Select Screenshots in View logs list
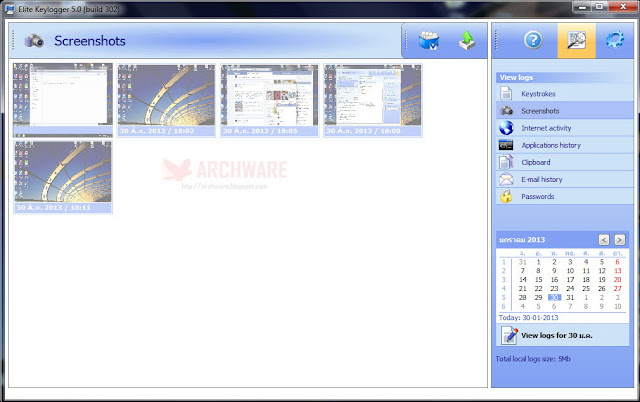The height and width of the screenshot is (402, 640). pyautogui.click(x=565, y=111)
